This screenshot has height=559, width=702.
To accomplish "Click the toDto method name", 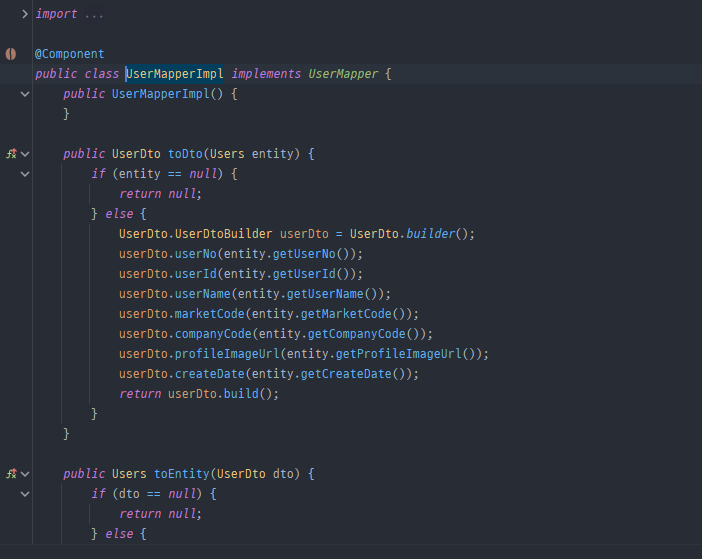I will tap(185, 154).
